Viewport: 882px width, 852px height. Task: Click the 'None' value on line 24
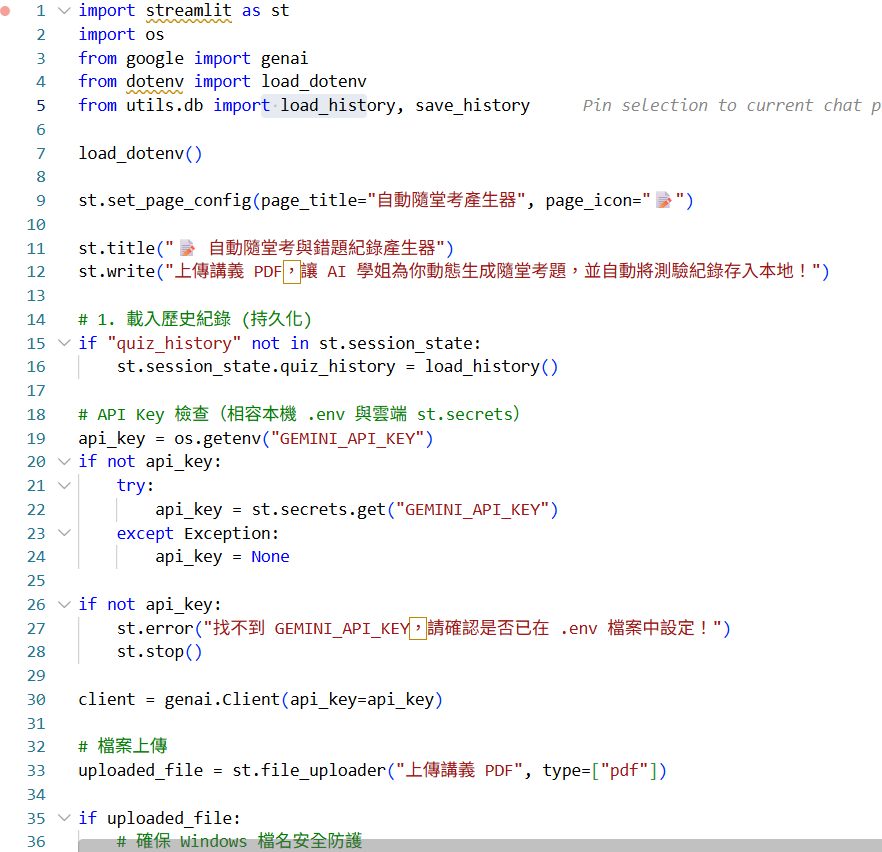coord(270,557)
